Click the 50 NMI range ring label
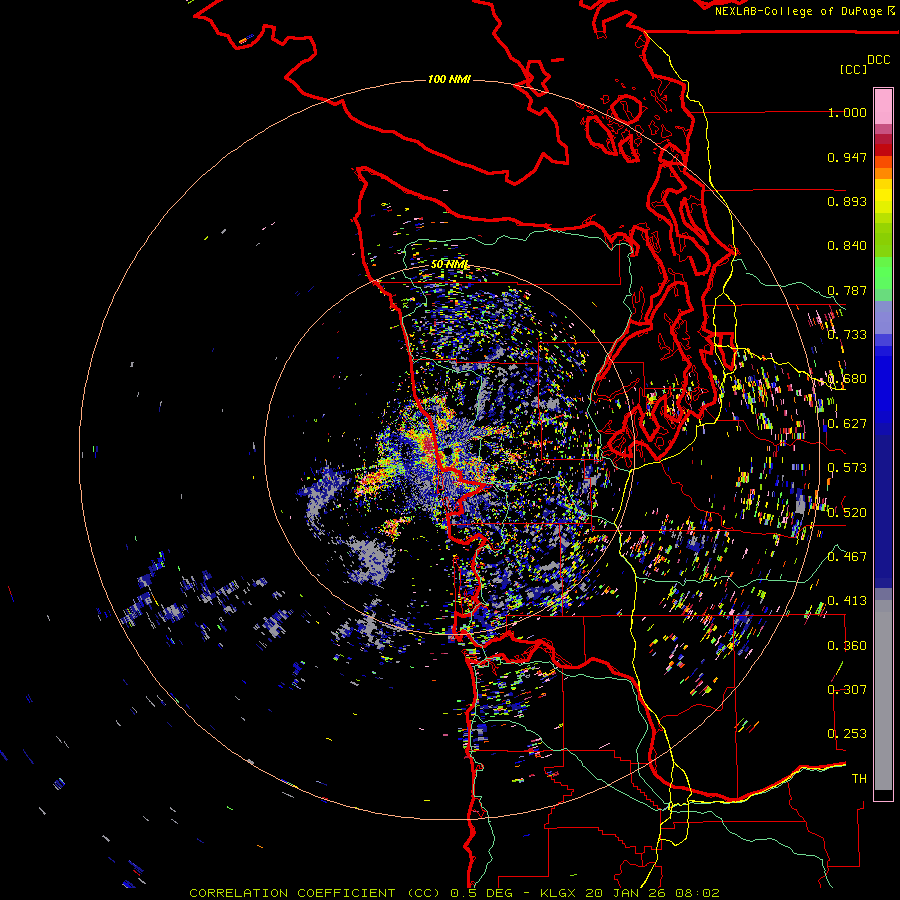This screenshot has width=900, height=900. [450, 264]
